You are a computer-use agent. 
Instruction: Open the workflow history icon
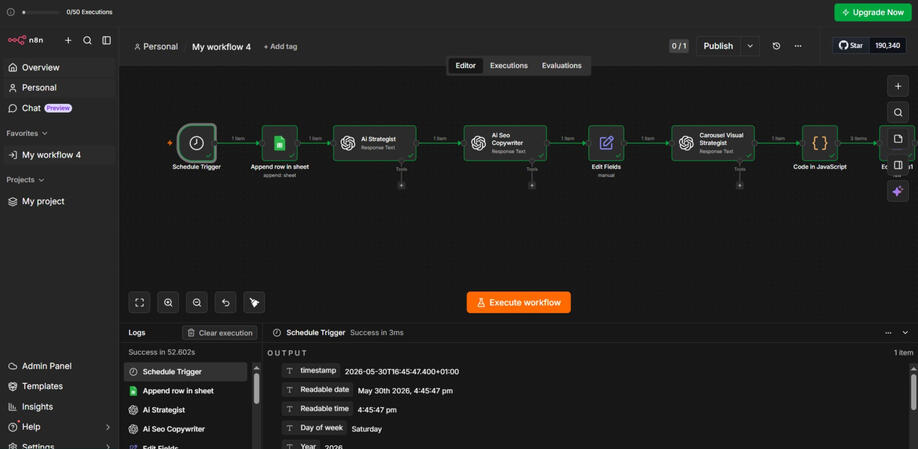tap(776, 46)
